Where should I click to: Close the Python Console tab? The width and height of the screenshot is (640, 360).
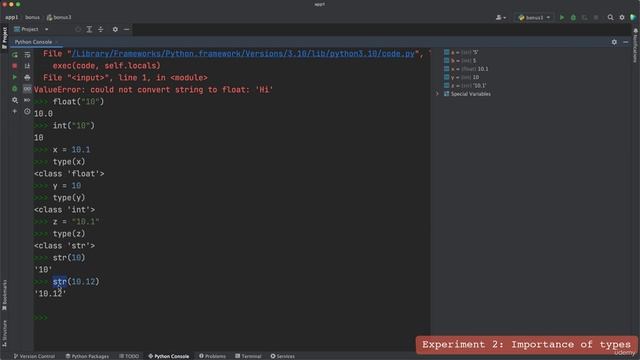(56, 42)
